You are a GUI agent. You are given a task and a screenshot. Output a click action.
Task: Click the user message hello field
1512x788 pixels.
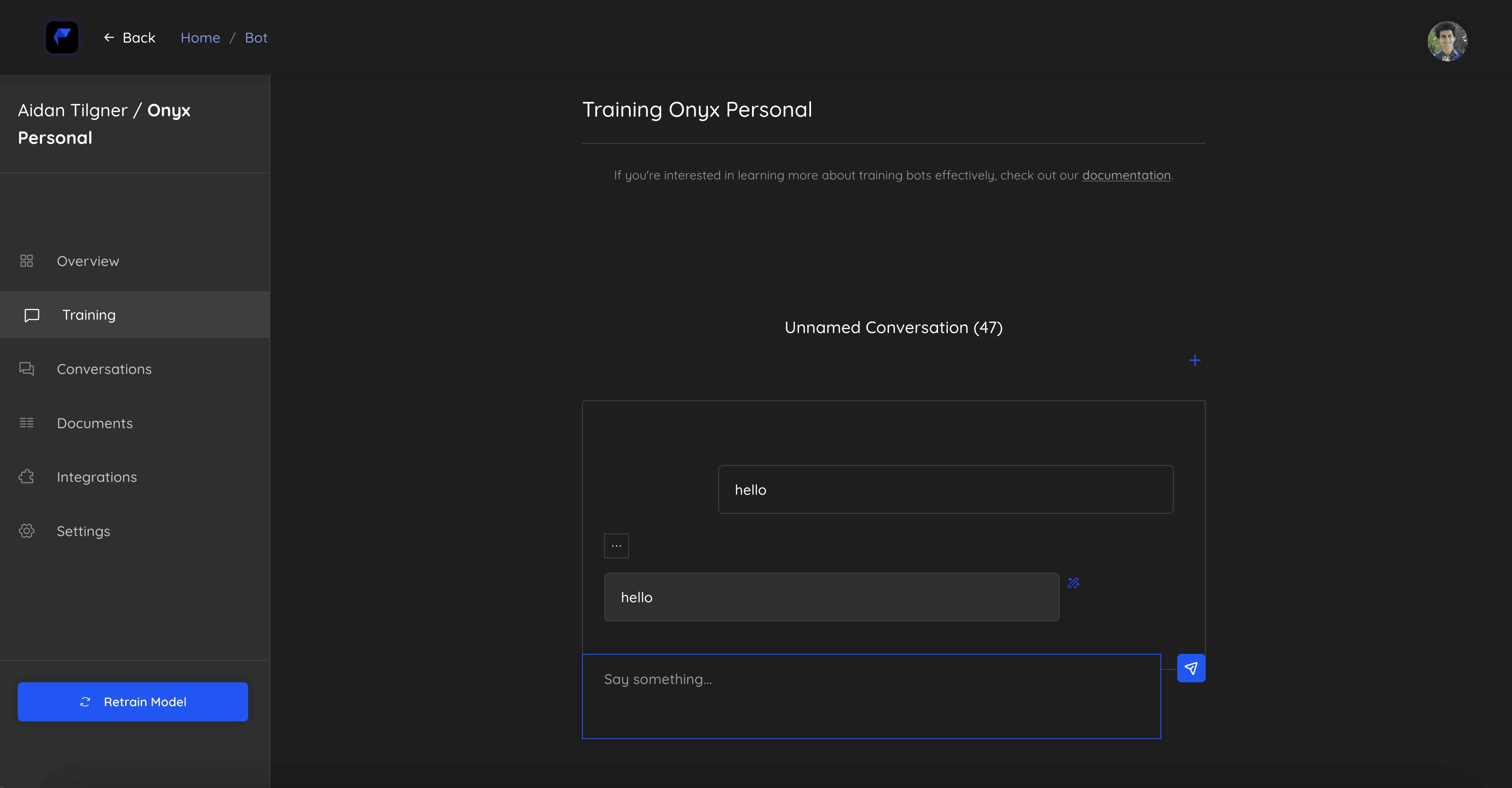(945, 490)
